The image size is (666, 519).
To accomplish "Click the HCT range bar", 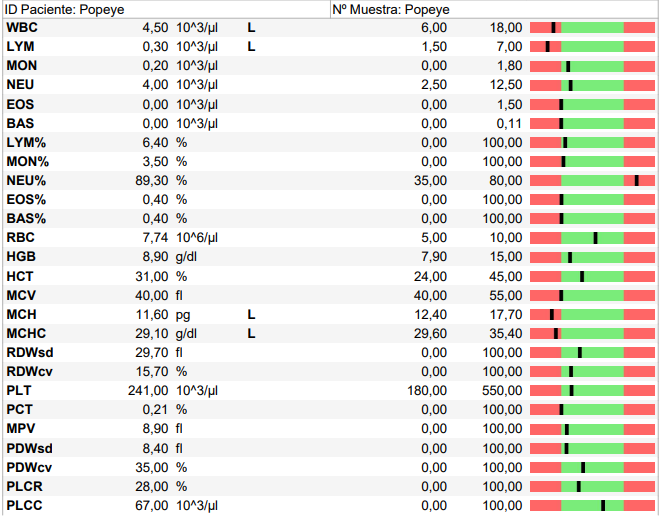I will click(591, 276).
